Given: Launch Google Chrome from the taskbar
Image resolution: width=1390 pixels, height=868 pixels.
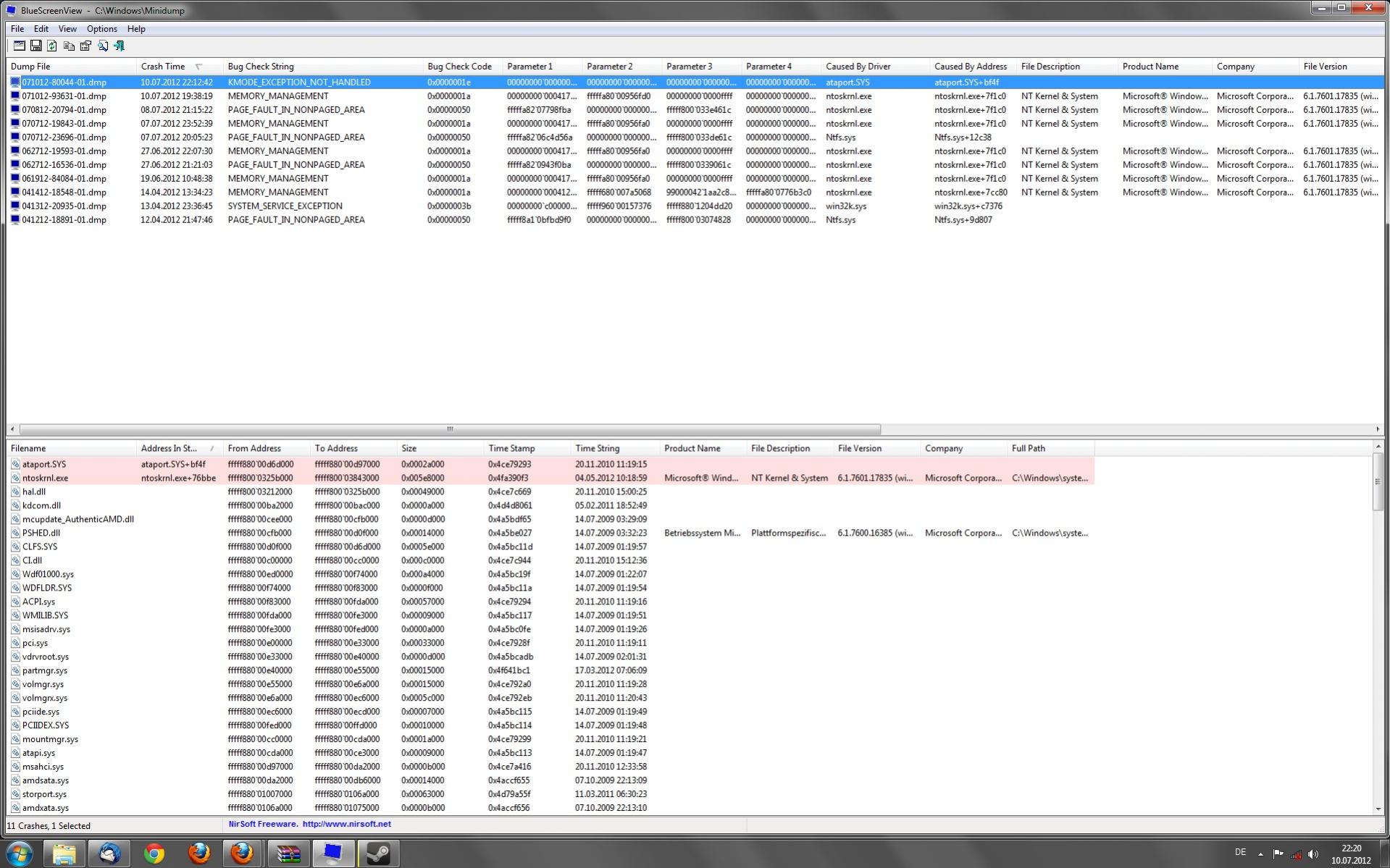Looking at the screenshot, I should (x=154, y=854).
